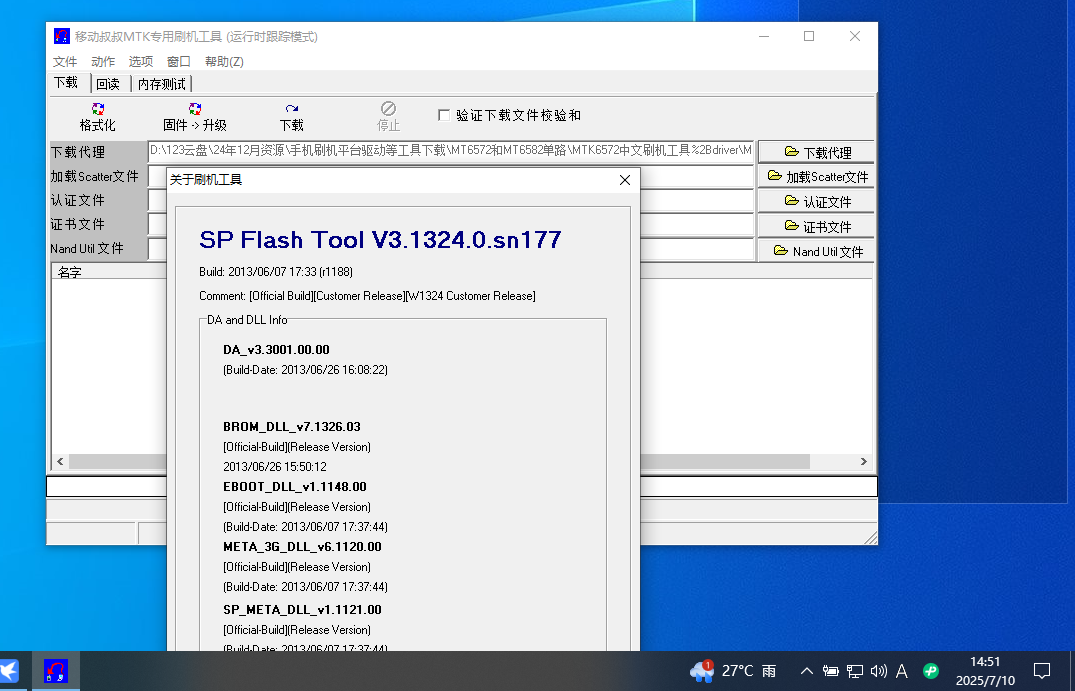Open the 窗口 menu

[x=179, y=62]
